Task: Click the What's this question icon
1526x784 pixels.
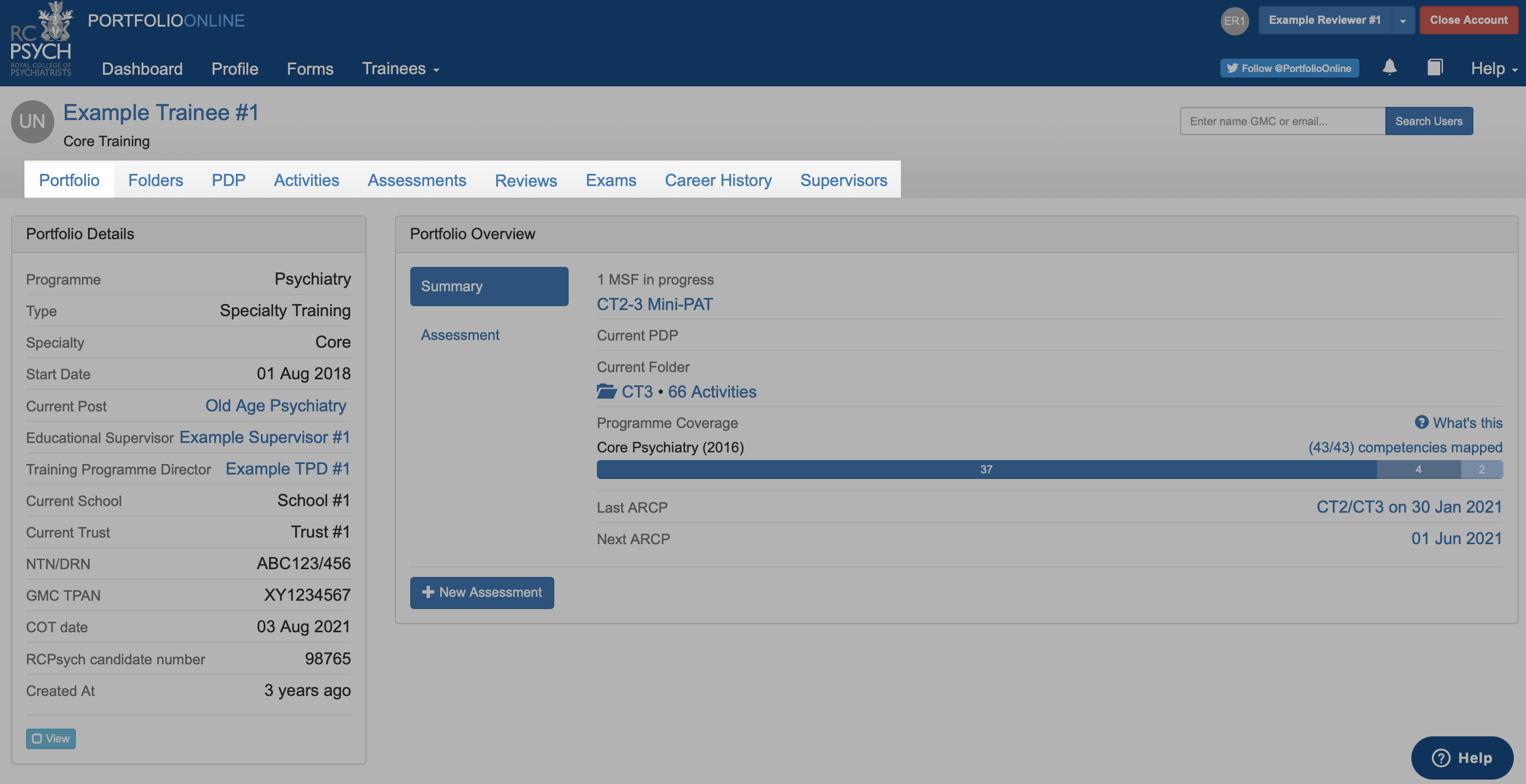Action: pos(1421,422)
